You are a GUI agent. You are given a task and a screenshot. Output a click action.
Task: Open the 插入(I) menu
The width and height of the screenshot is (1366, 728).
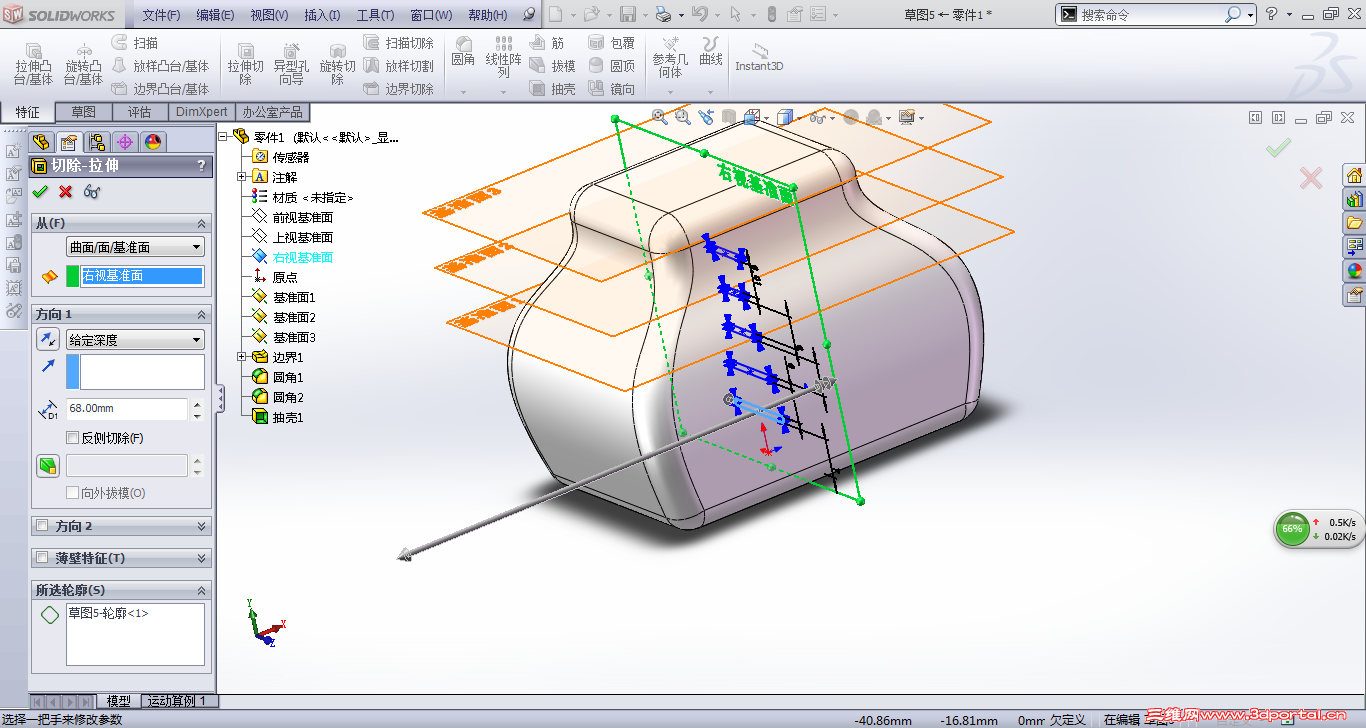322,15
